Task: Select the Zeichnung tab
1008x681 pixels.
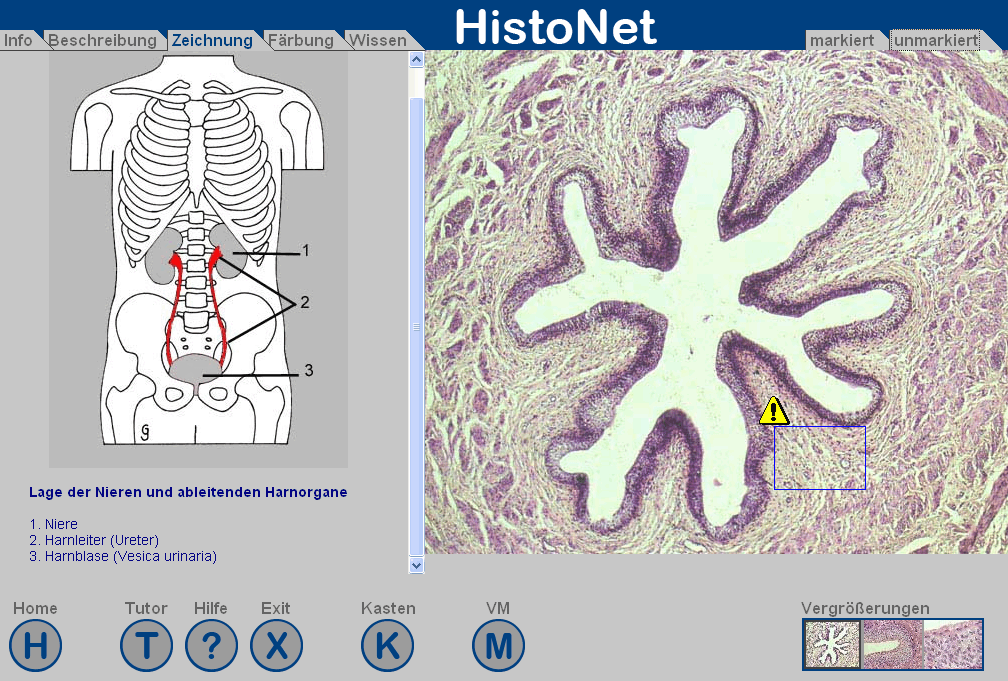Action: coord(212,41)
